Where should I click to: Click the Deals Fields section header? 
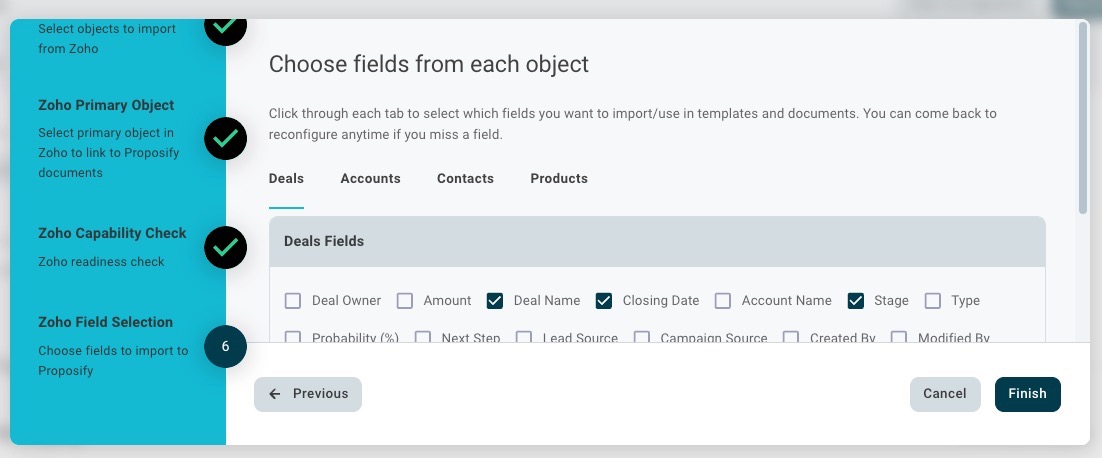[657, 242]
